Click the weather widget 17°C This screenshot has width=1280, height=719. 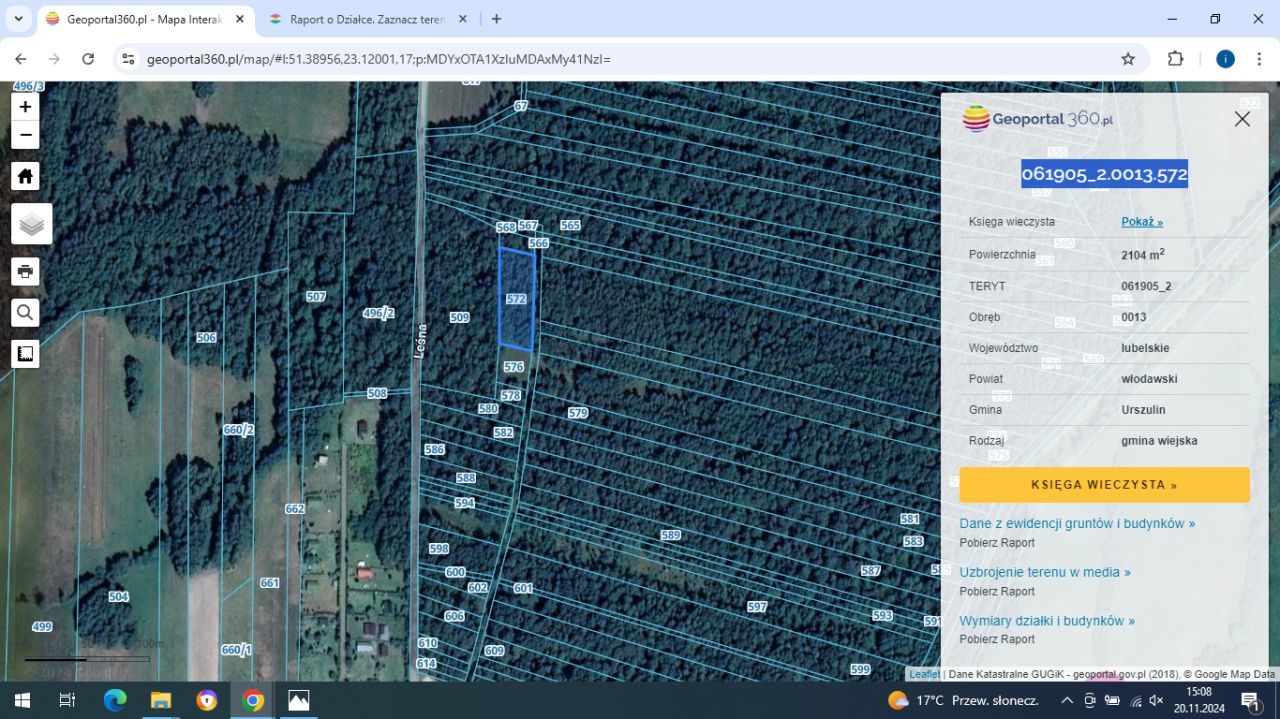(x=963, y=700)
